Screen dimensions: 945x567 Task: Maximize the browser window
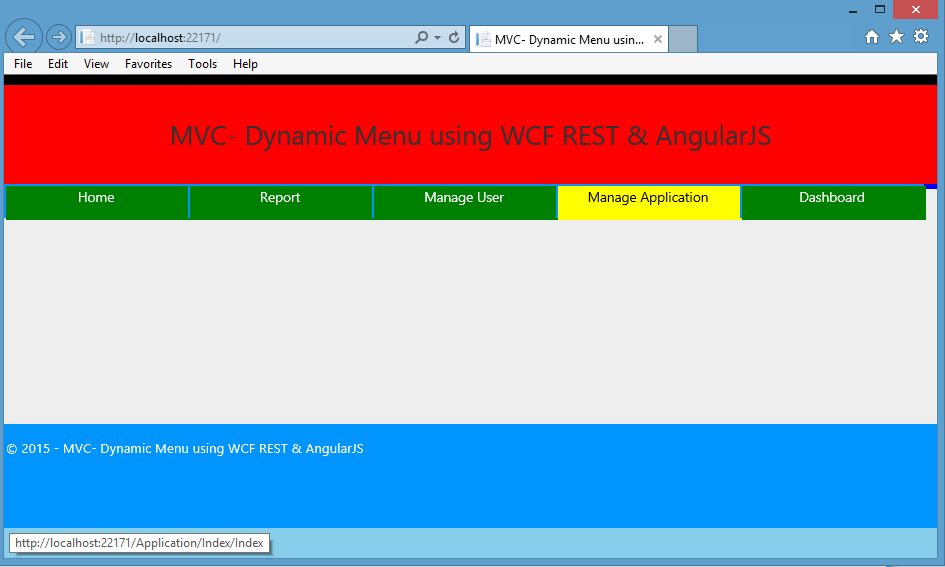point(880,10)
